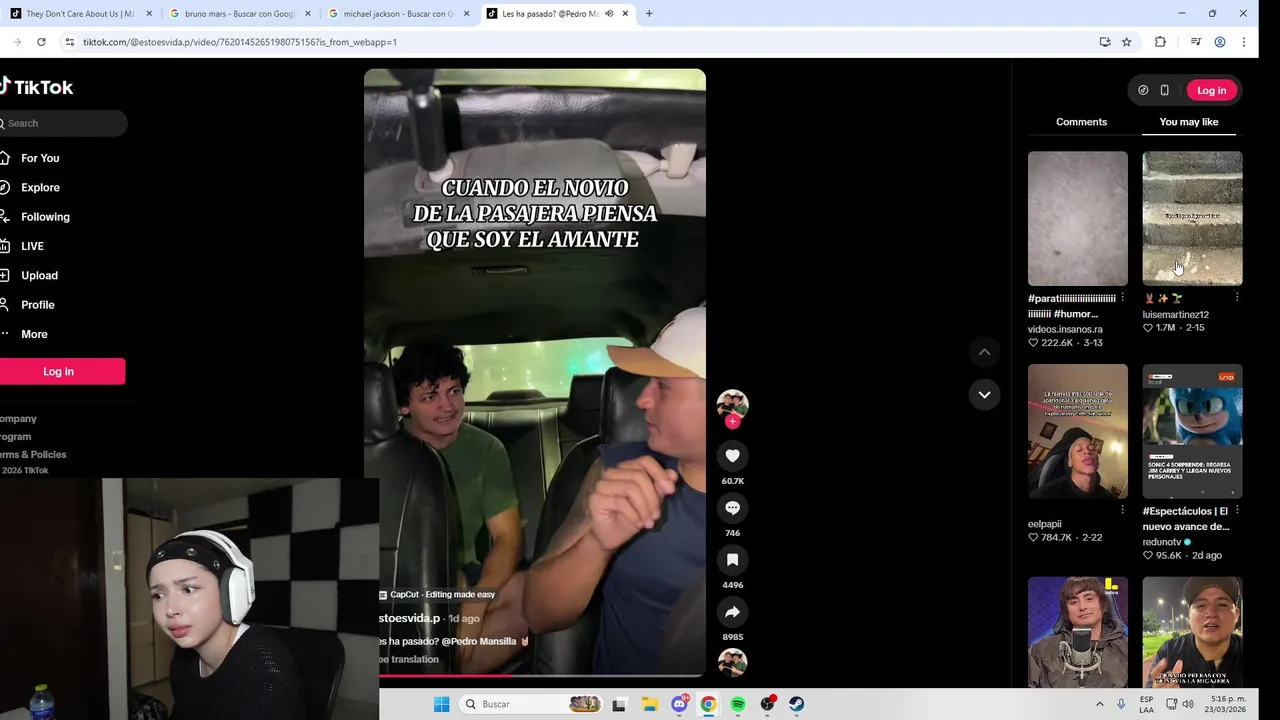Open the get coins icon beside Log in

point(1143,90)
